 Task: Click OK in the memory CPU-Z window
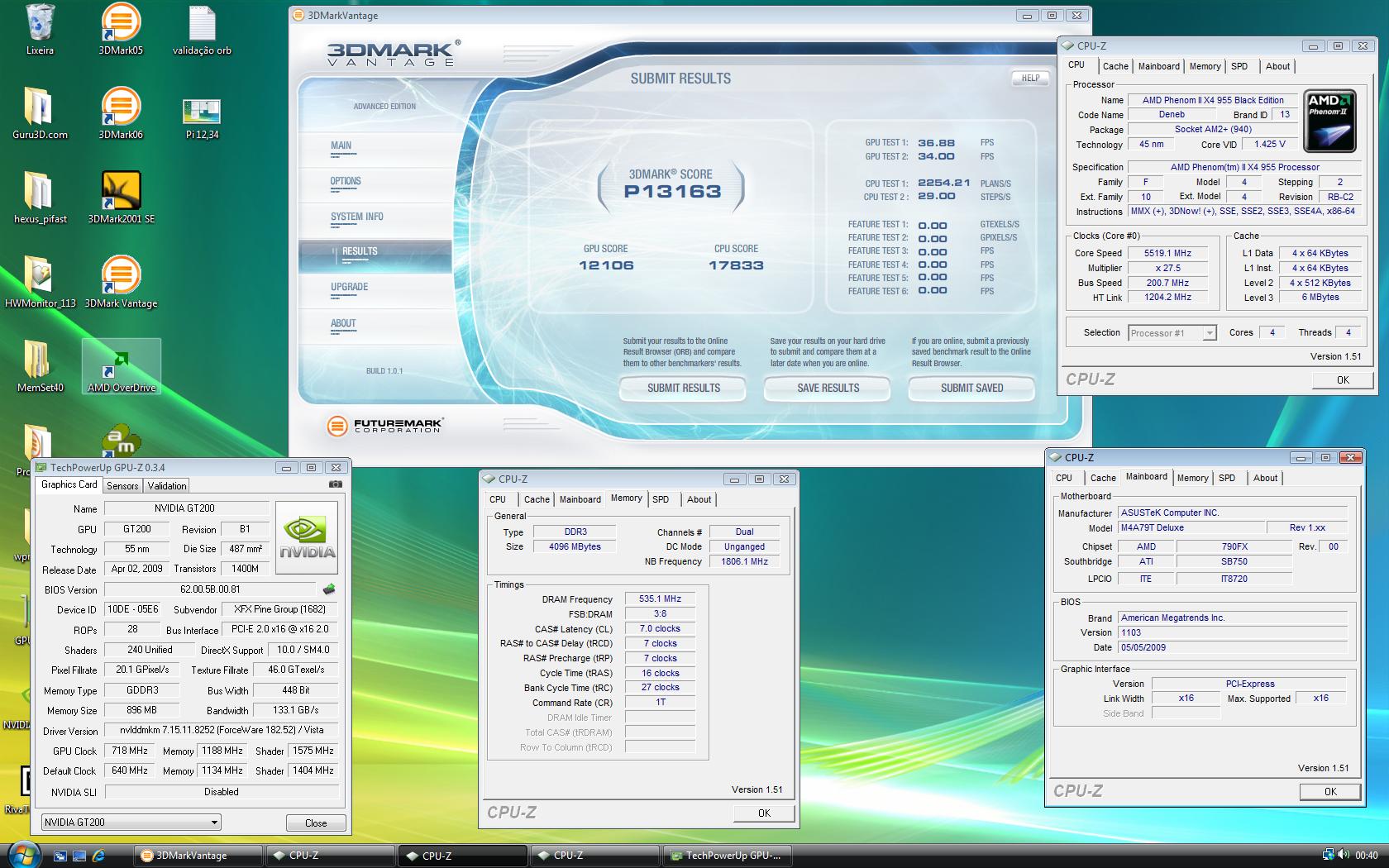[x=764, y=813]
